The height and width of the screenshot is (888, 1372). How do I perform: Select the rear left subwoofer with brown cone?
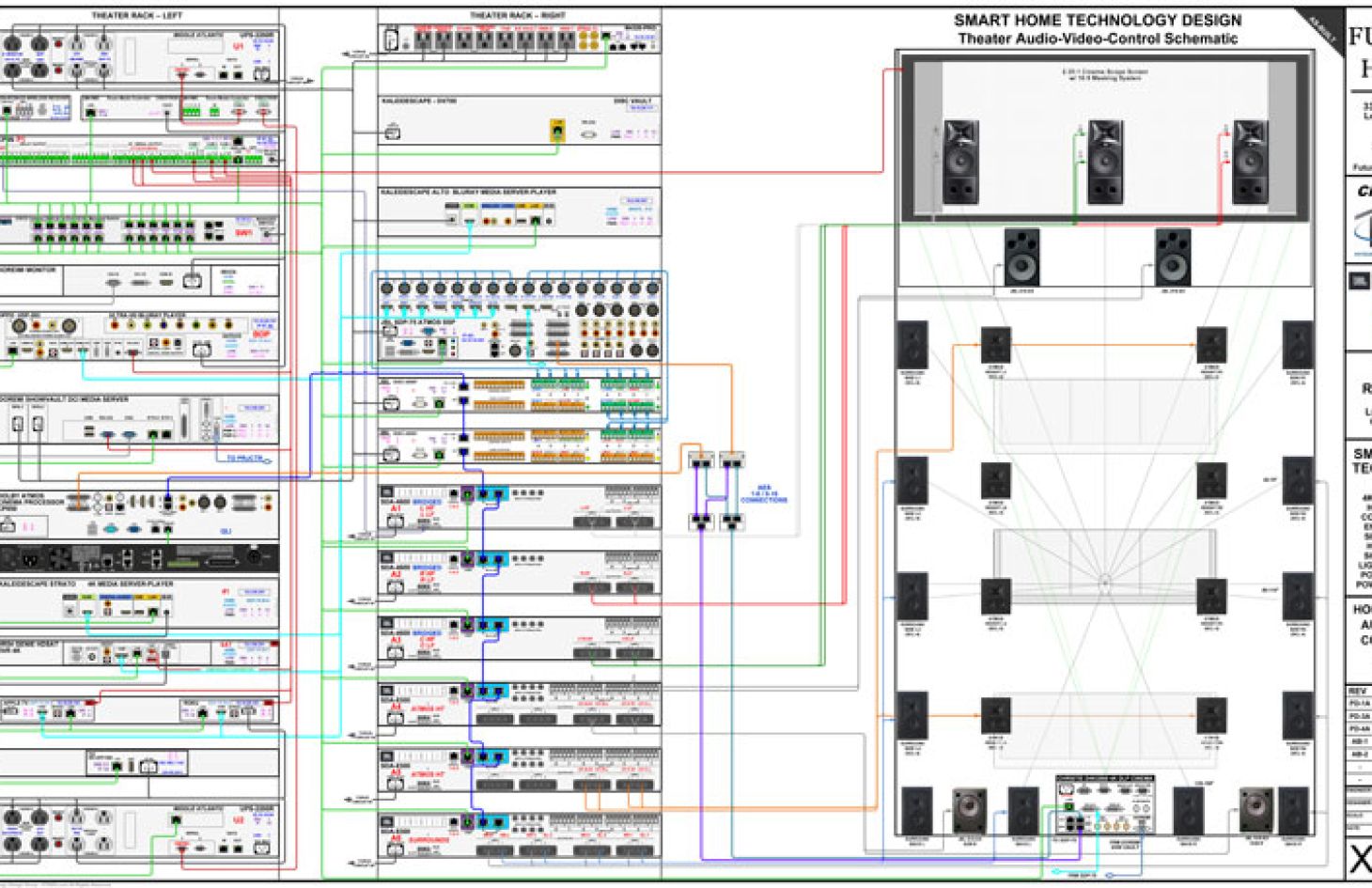(970, 811)
